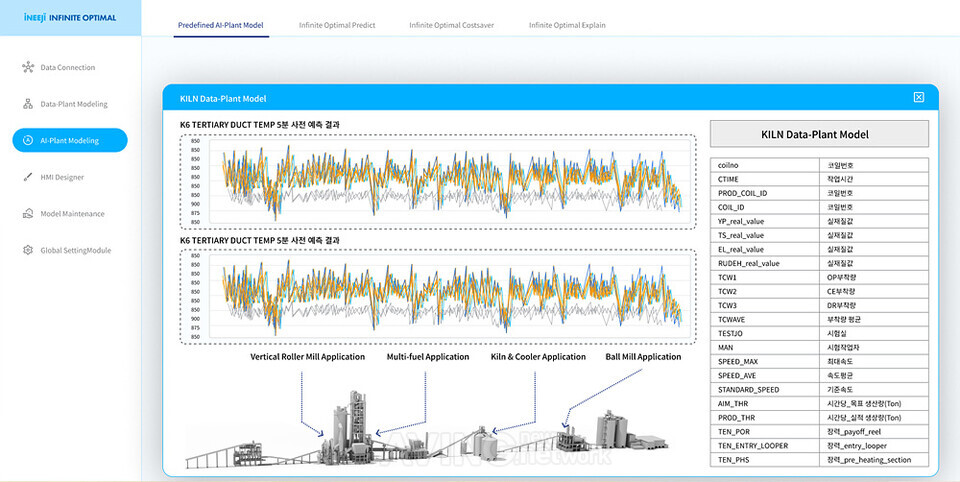Select the COIL_ID table cell
Viewport: 960px width, 482px height.
[765, 208]
